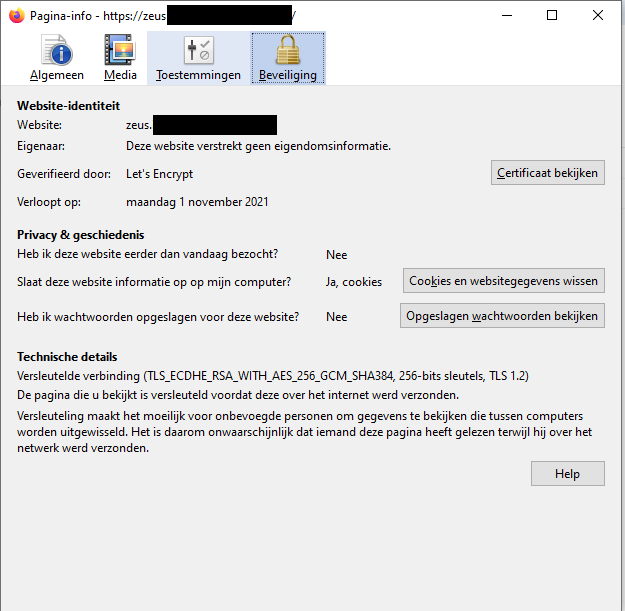Open the Toestemmingen permissions tab
The height and width of the screenshot is (611, 625).
[x=198, y=58]
